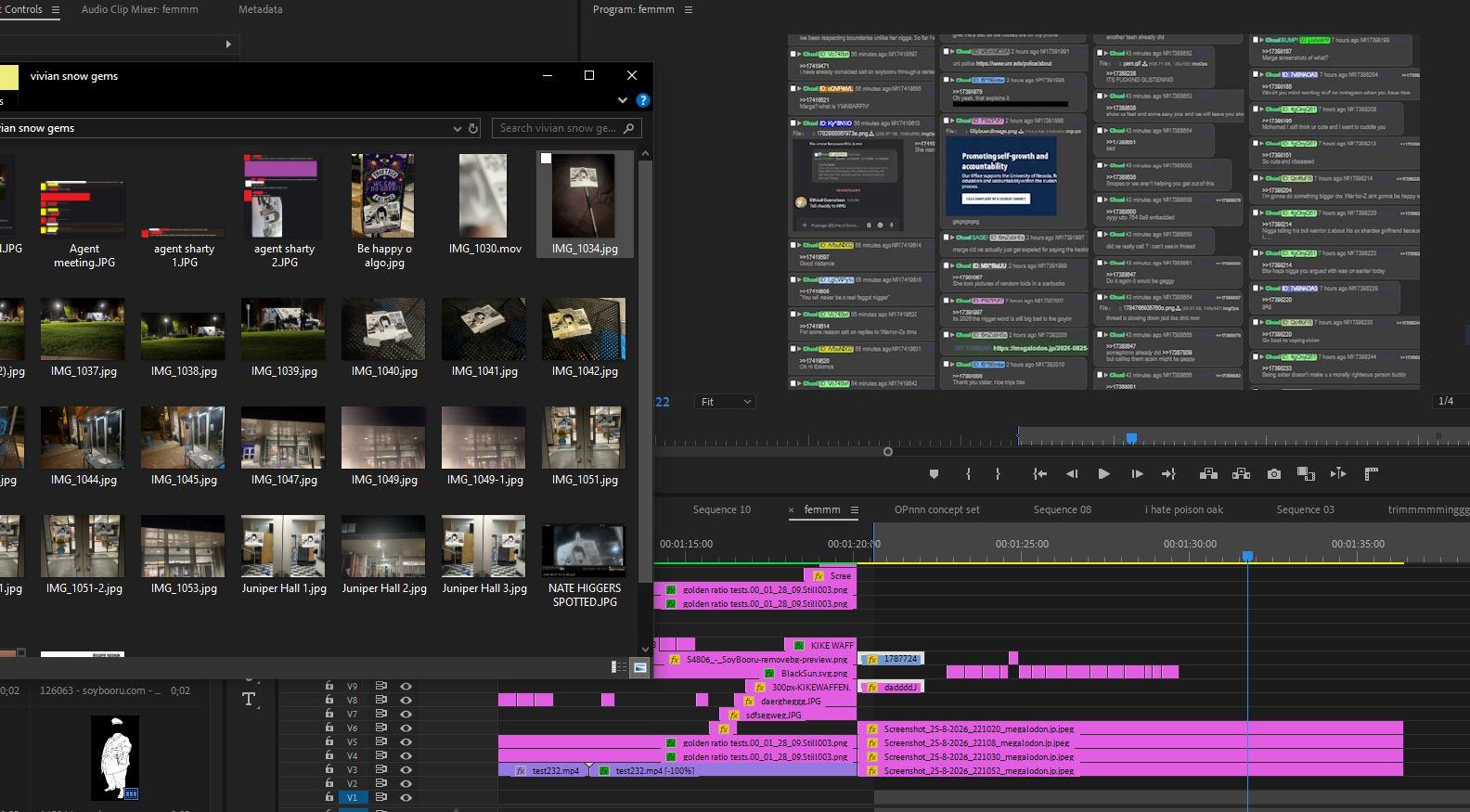
Task: Open File Explorer help
Action: (x=642, y=100)
